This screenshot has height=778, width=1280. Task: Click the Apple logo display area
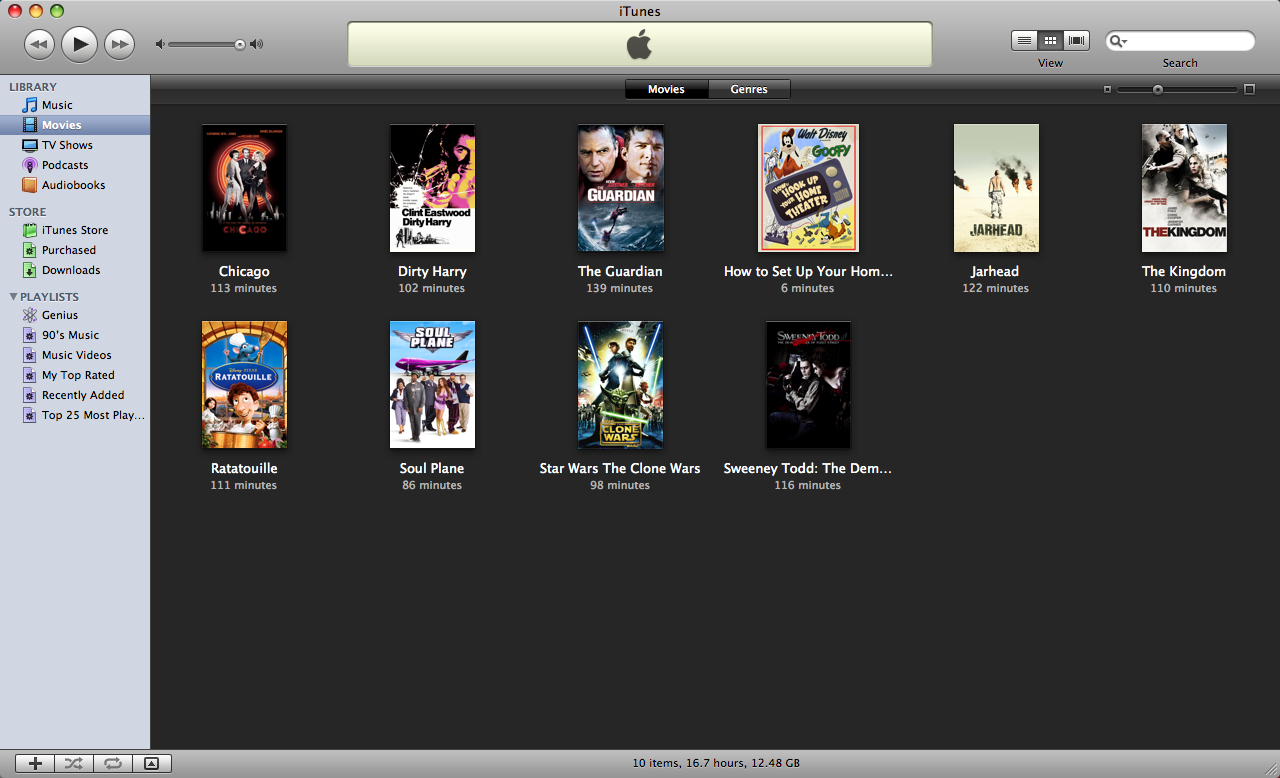(x=640, y=45)
